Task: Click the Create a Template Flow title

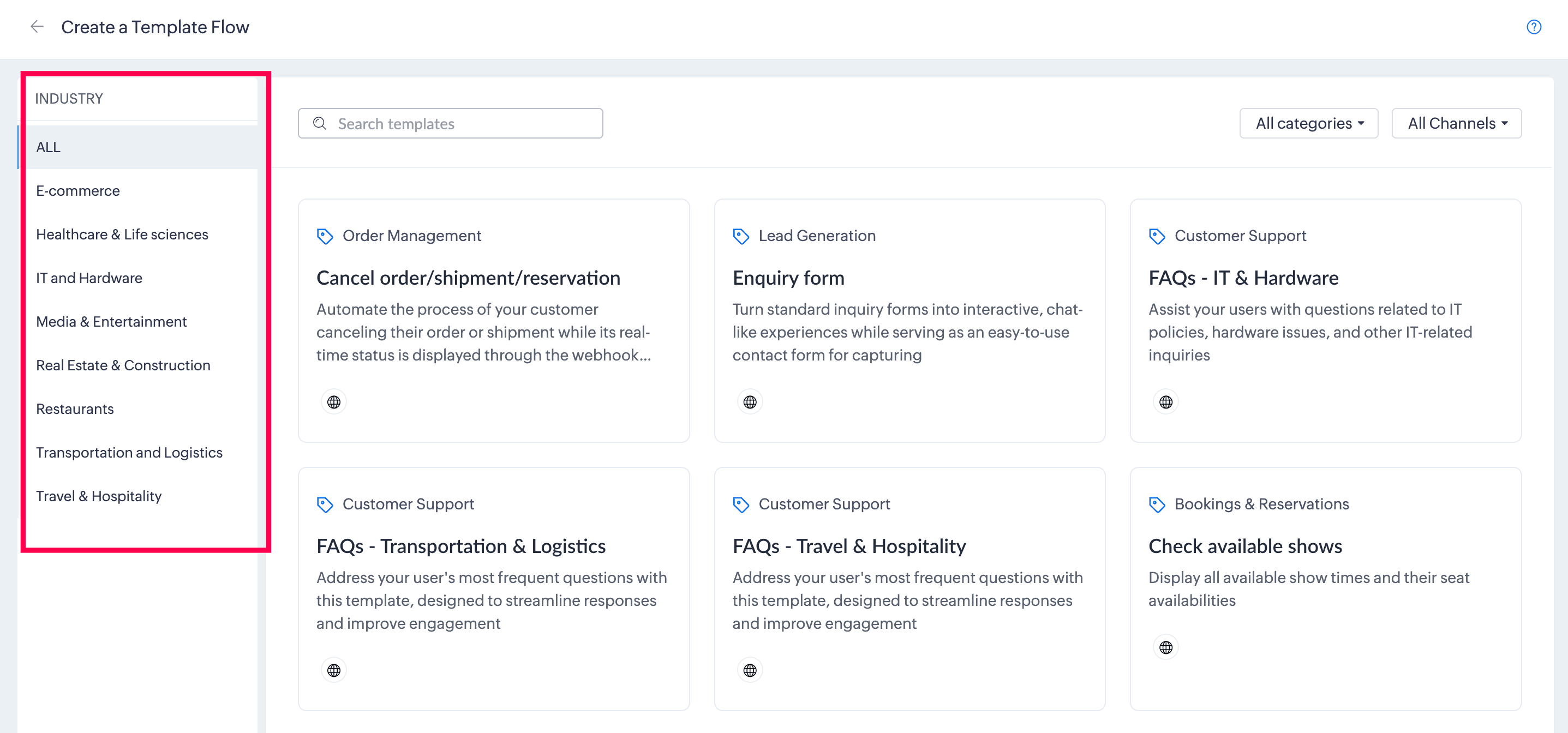Action: click(155, 27)
